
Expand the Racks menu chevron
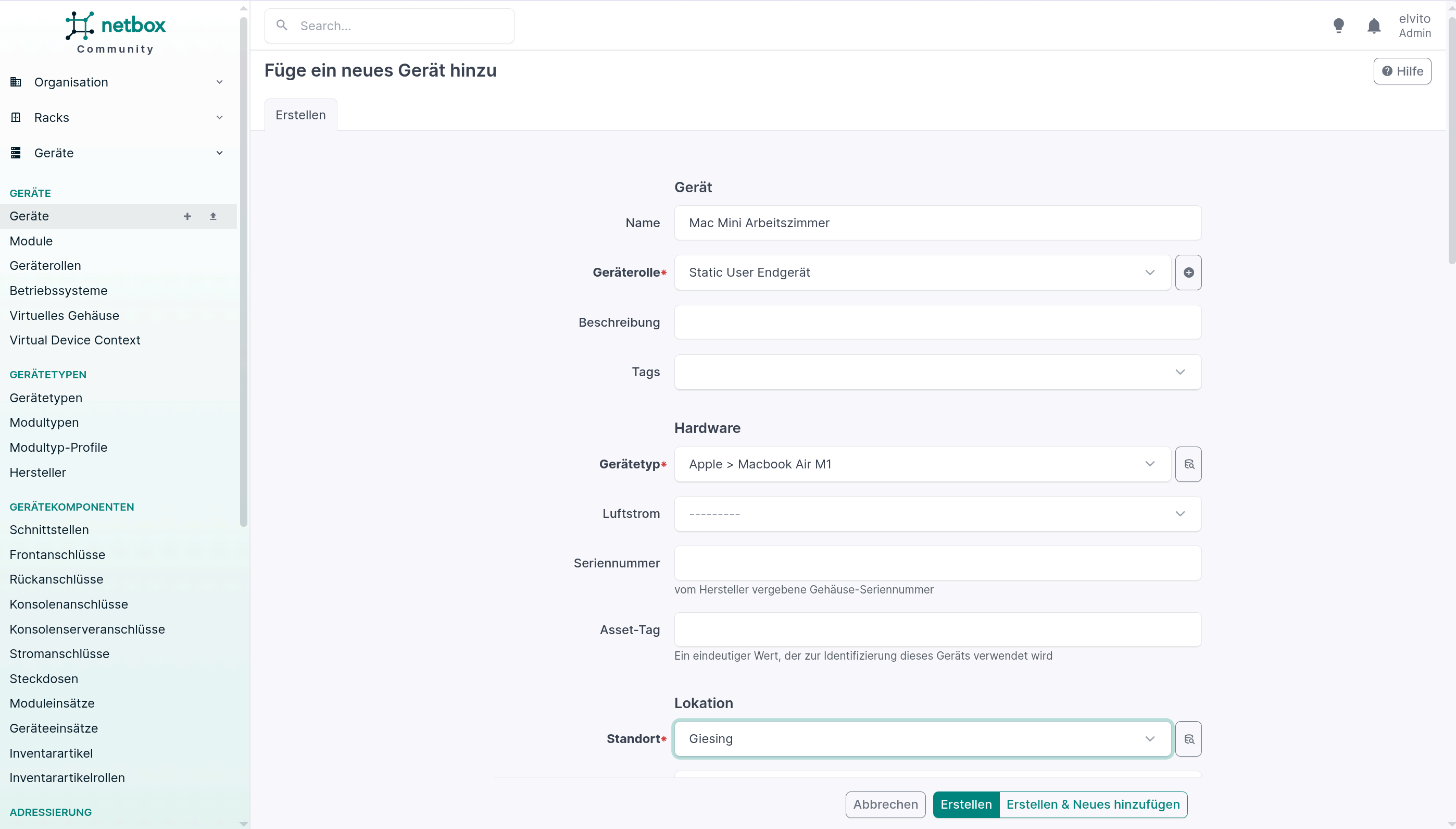coord(220,117)
